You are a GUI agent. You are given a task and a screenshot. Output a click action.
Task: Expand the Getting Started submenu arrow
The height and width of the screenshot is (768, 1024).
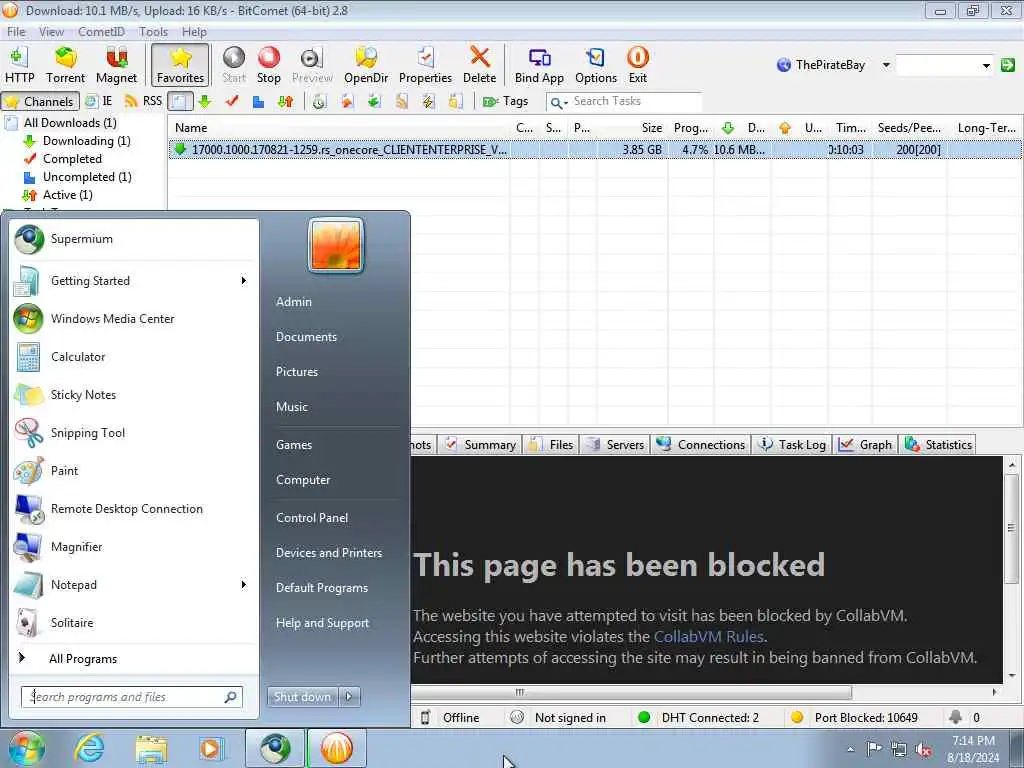[244, 281]
